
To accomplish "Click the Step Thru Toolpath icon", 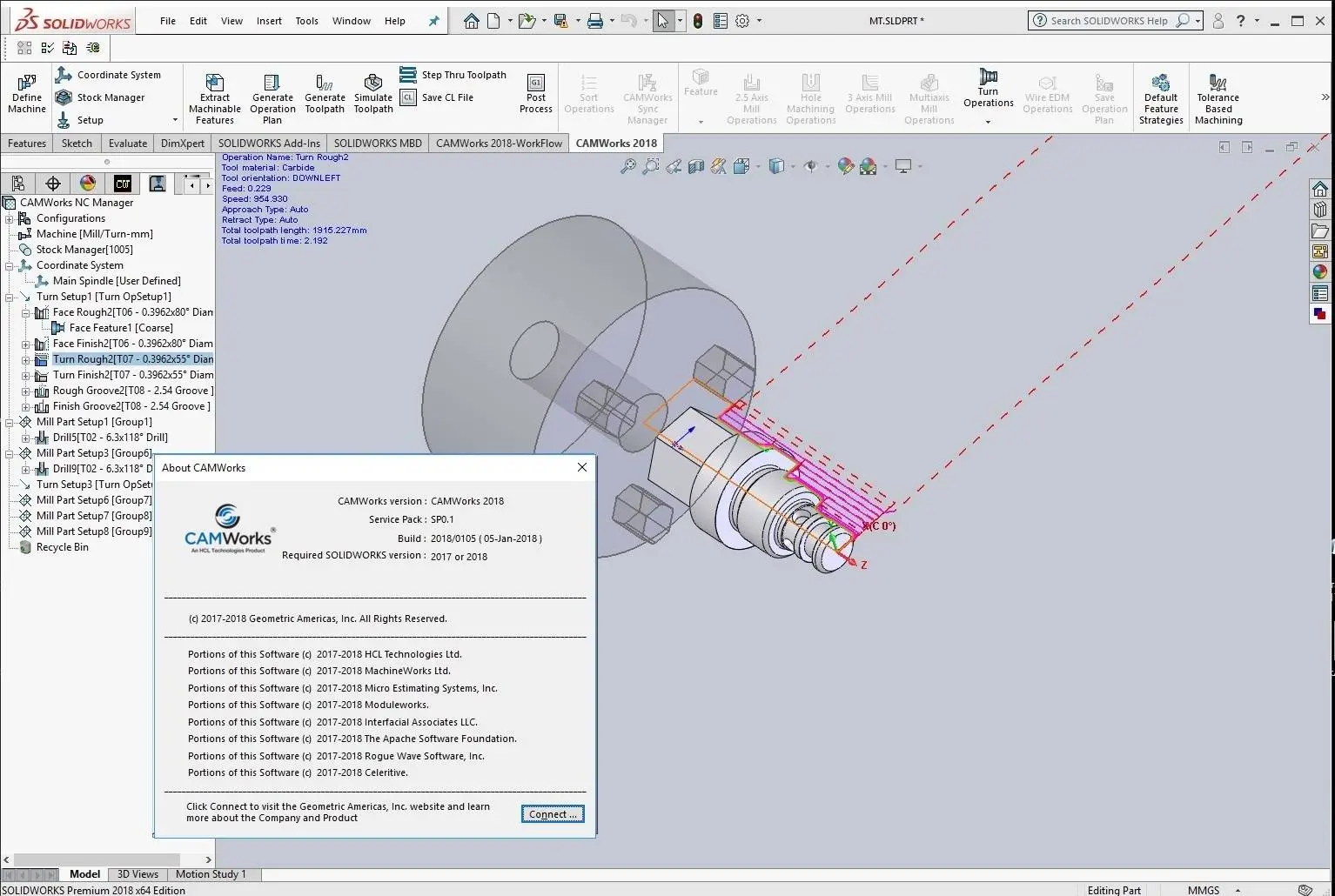I will point(408,75).
